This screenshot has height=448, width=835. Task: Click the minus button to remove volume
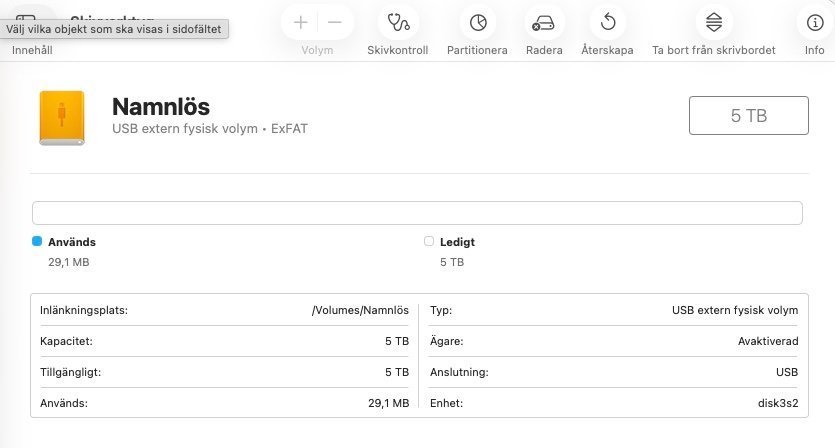coord(334,22)
